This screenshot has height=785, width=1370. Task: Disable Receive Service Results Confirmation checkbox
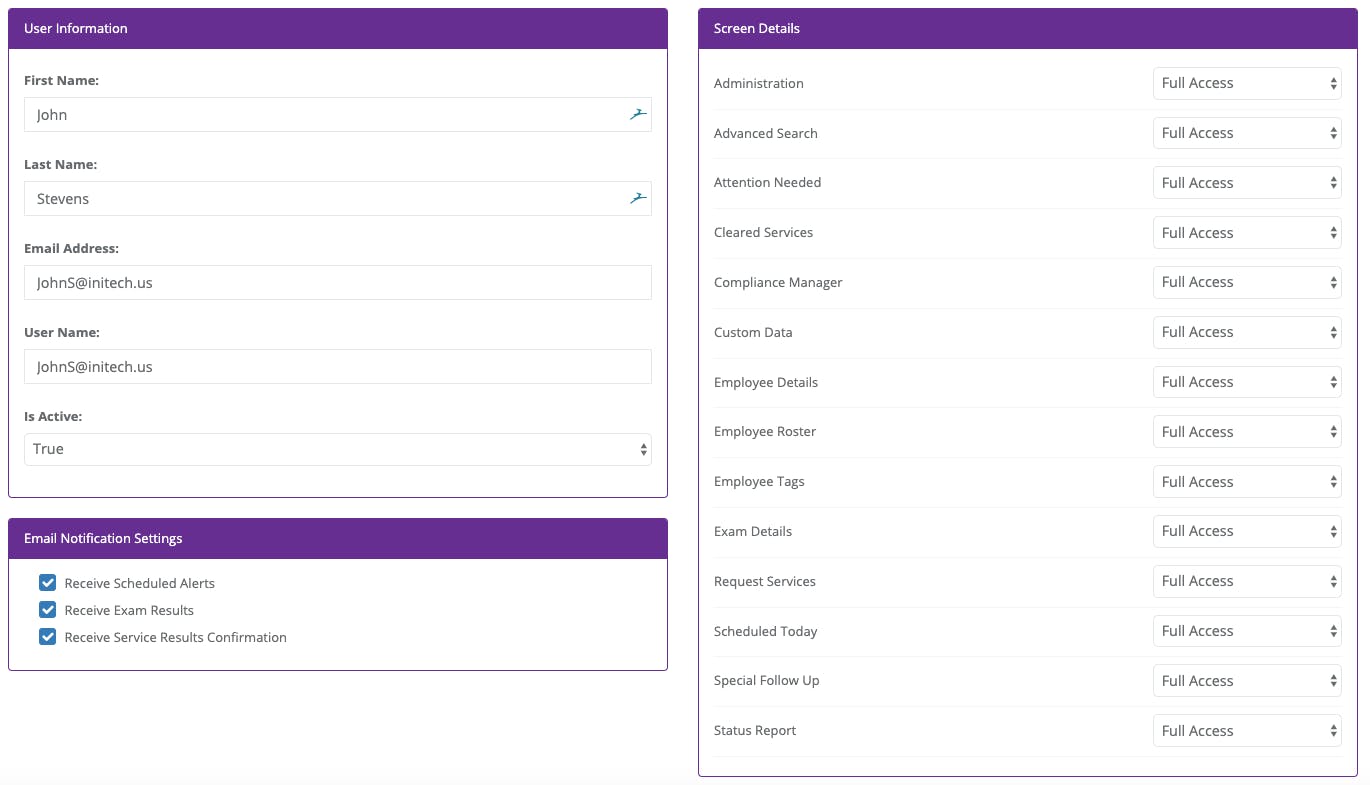tap(47, 637)
